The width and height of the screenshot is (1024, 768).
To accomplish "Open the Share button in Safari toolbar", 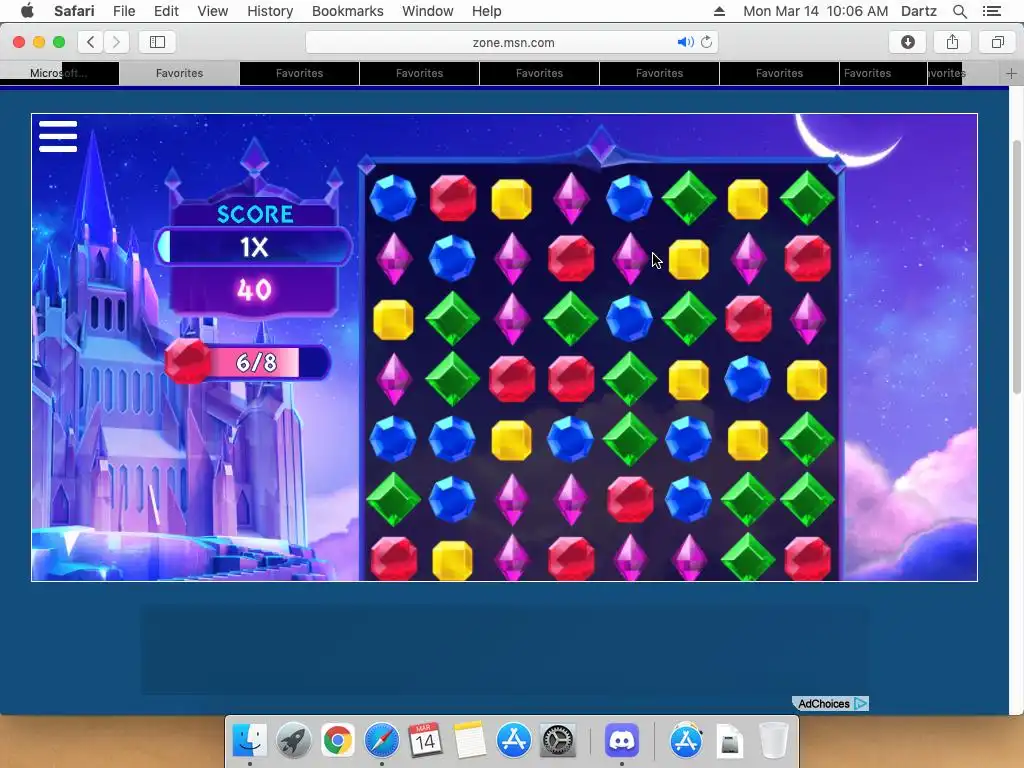I will pos(952,42).
